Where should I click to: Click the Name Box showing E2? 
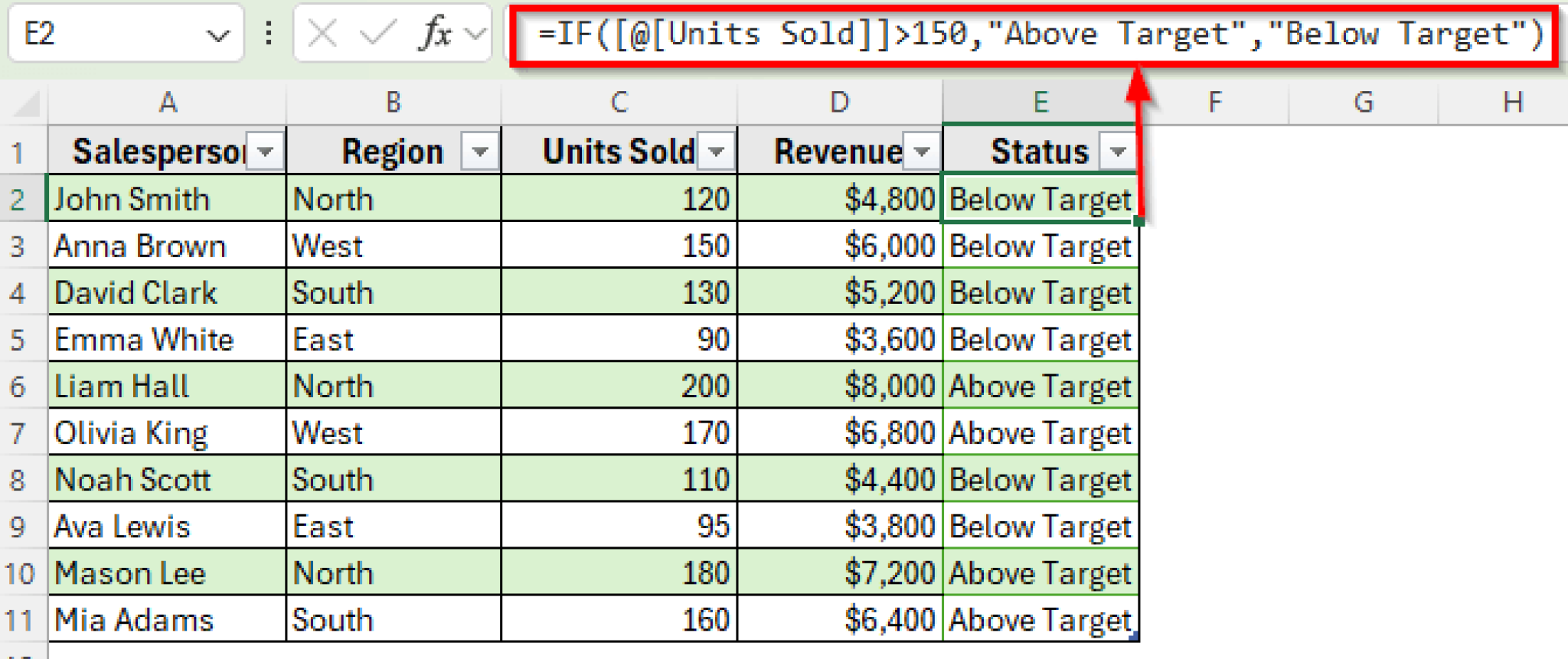107,34
